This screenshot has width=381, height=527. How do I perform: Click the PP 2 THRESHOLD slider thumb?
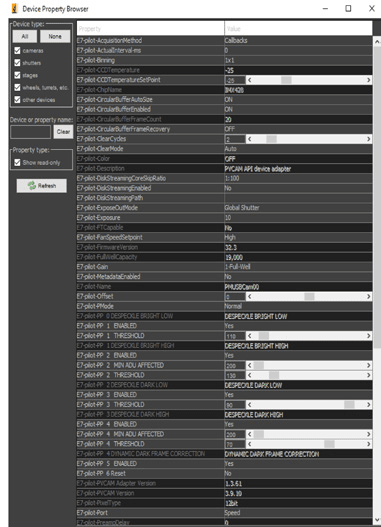coord(274,375)
